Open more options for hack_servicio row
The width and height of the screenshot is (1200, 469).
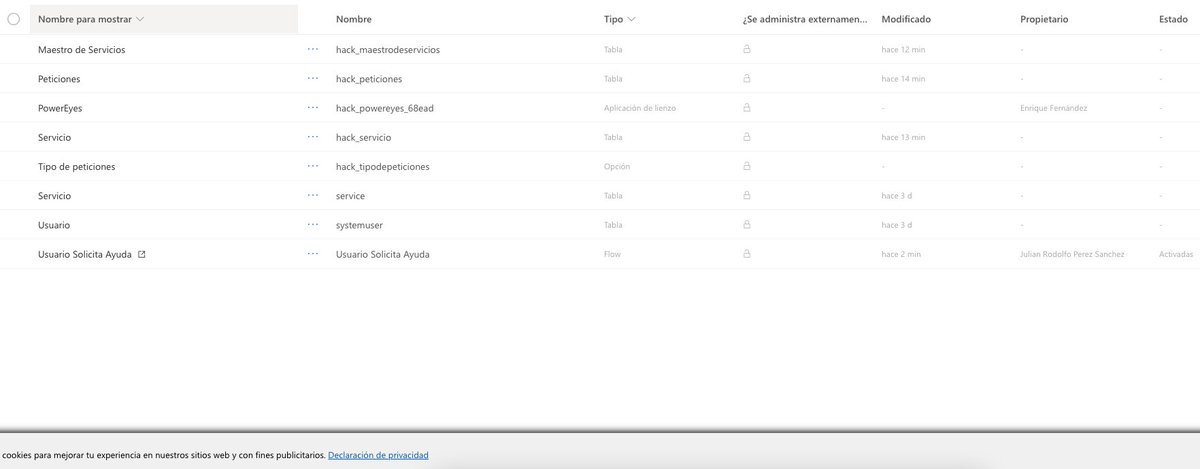[313, 137]
